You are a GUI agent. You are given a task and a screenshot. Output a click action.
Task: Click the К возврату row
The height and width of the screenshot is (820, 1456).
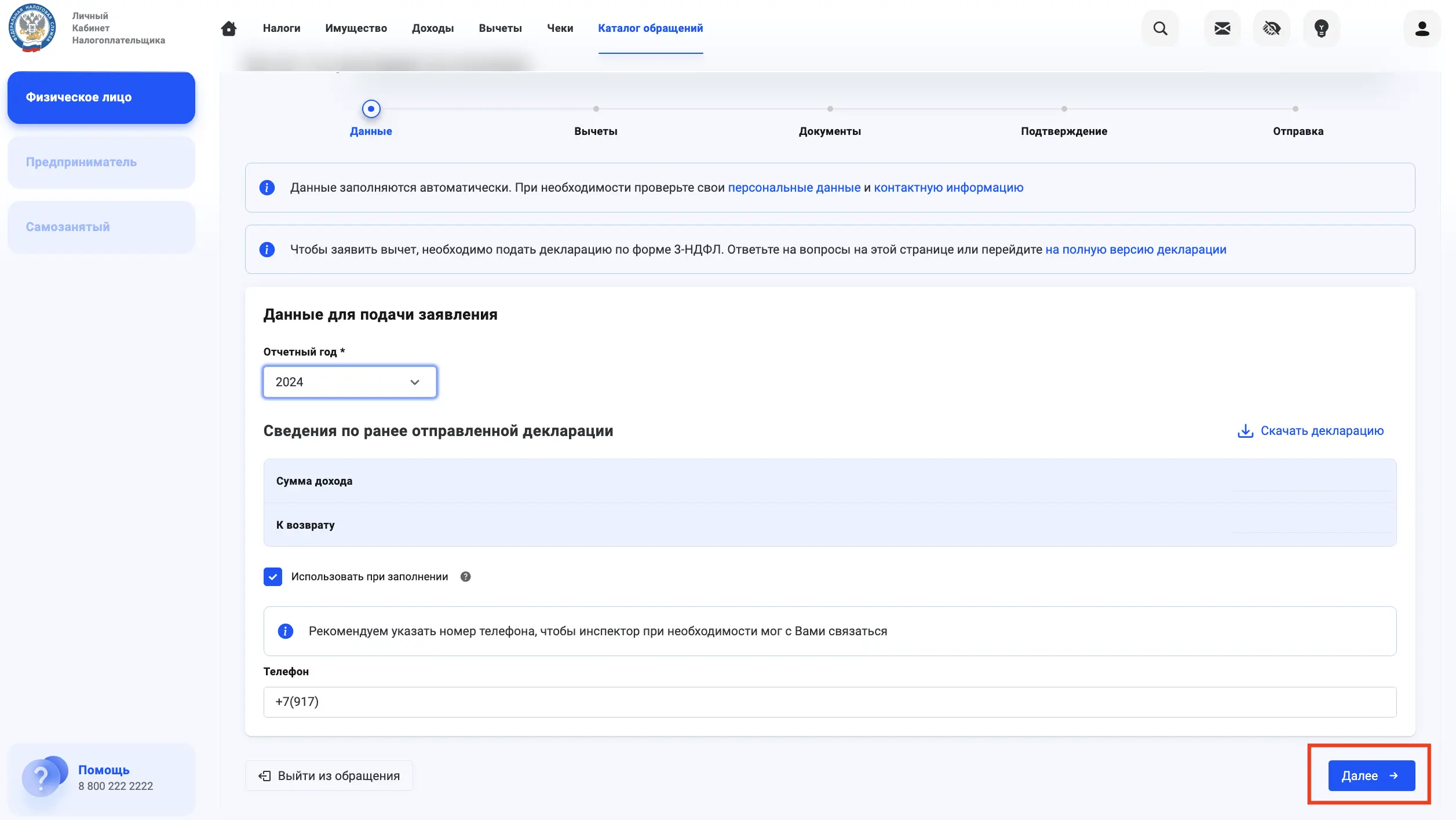[x=830, y=525]
